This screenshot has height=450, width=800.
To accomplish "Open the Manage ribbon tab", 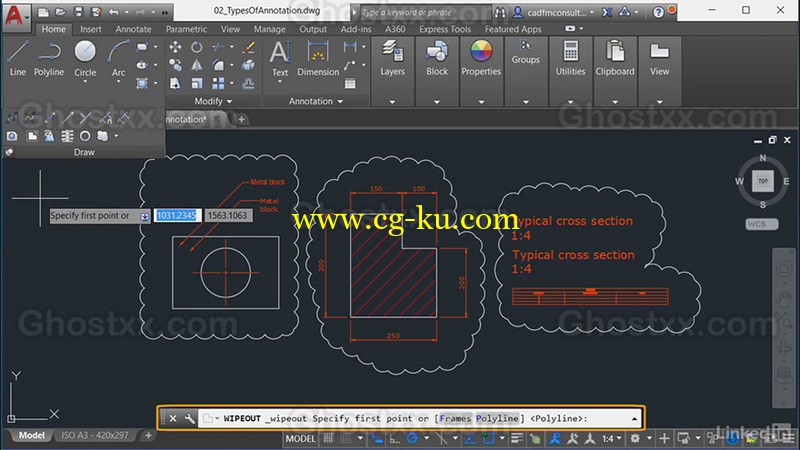I will 269,29.
